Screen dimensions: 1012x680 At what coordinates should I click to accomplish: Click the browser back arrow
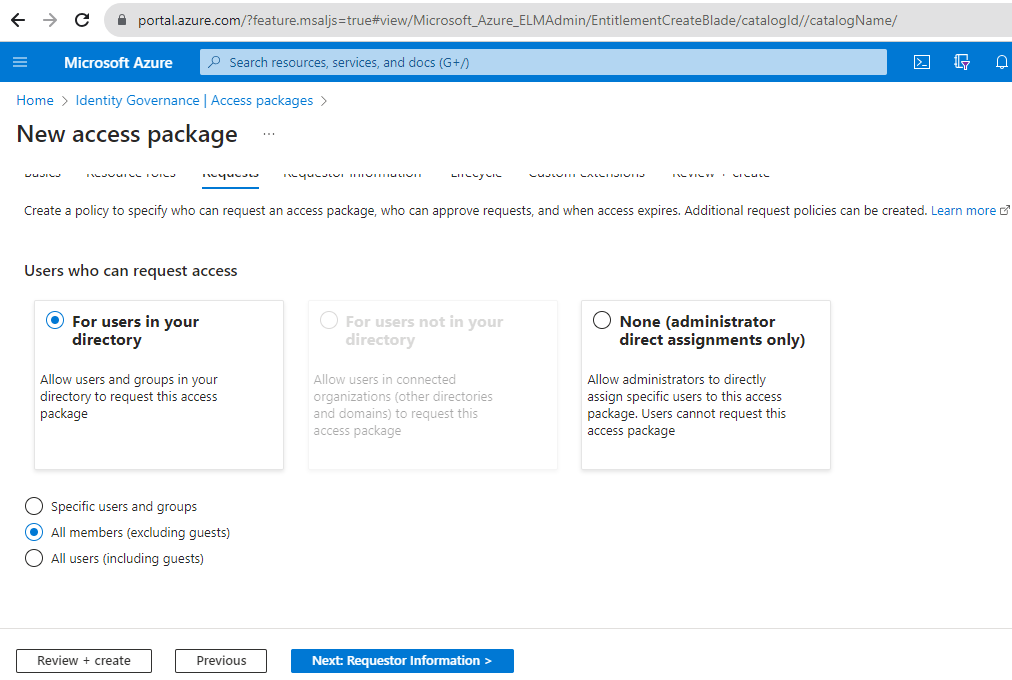[x=18, y=20]
